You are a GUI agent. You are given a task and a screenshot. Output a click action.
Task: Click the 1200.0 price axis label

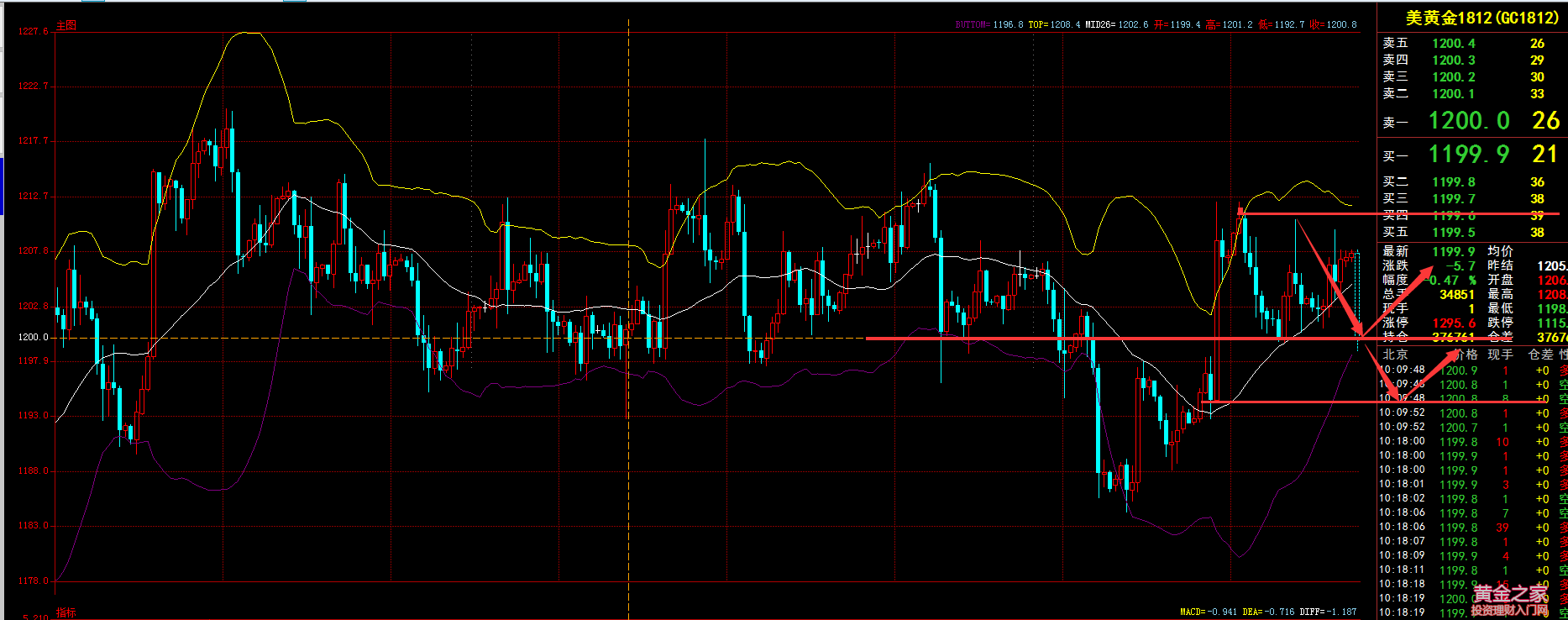[x=33, y=338]
